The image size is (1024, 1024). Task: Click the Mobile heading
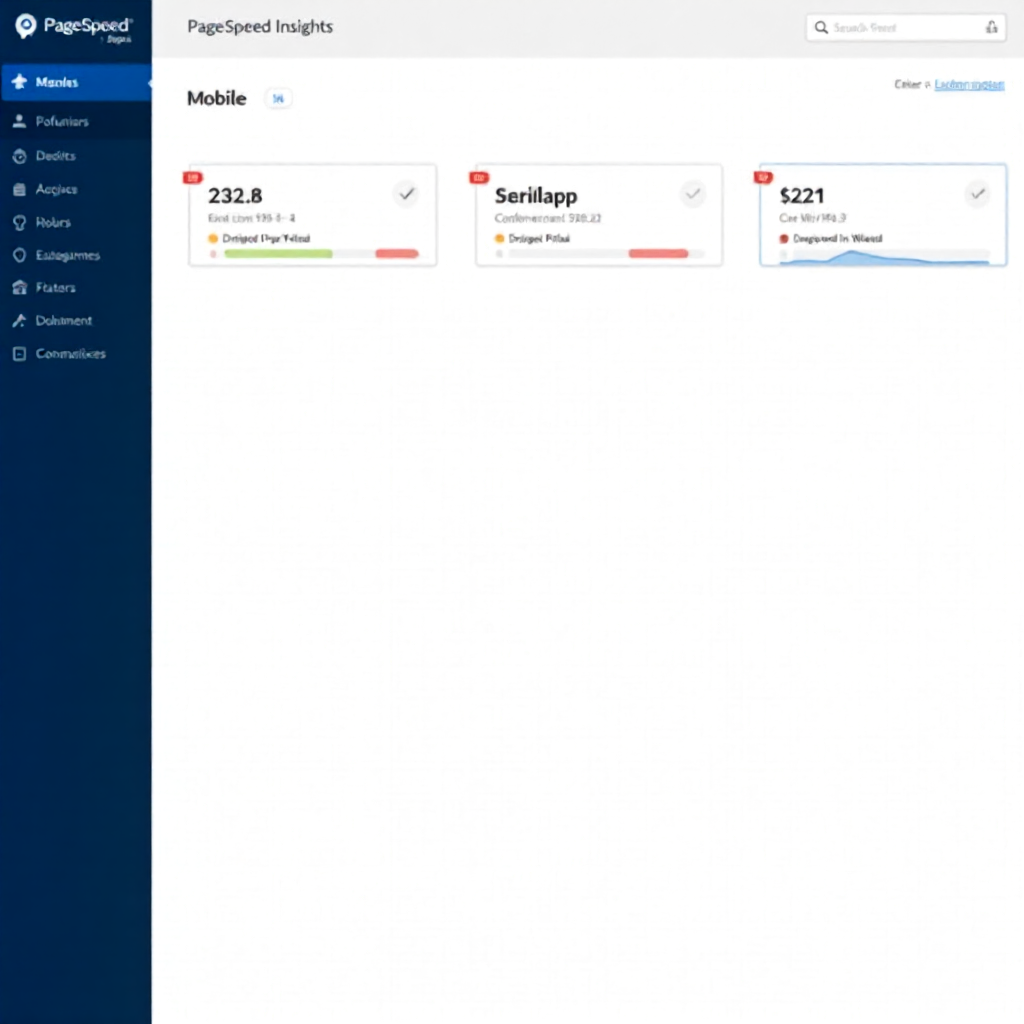click(x=217, y=99)
